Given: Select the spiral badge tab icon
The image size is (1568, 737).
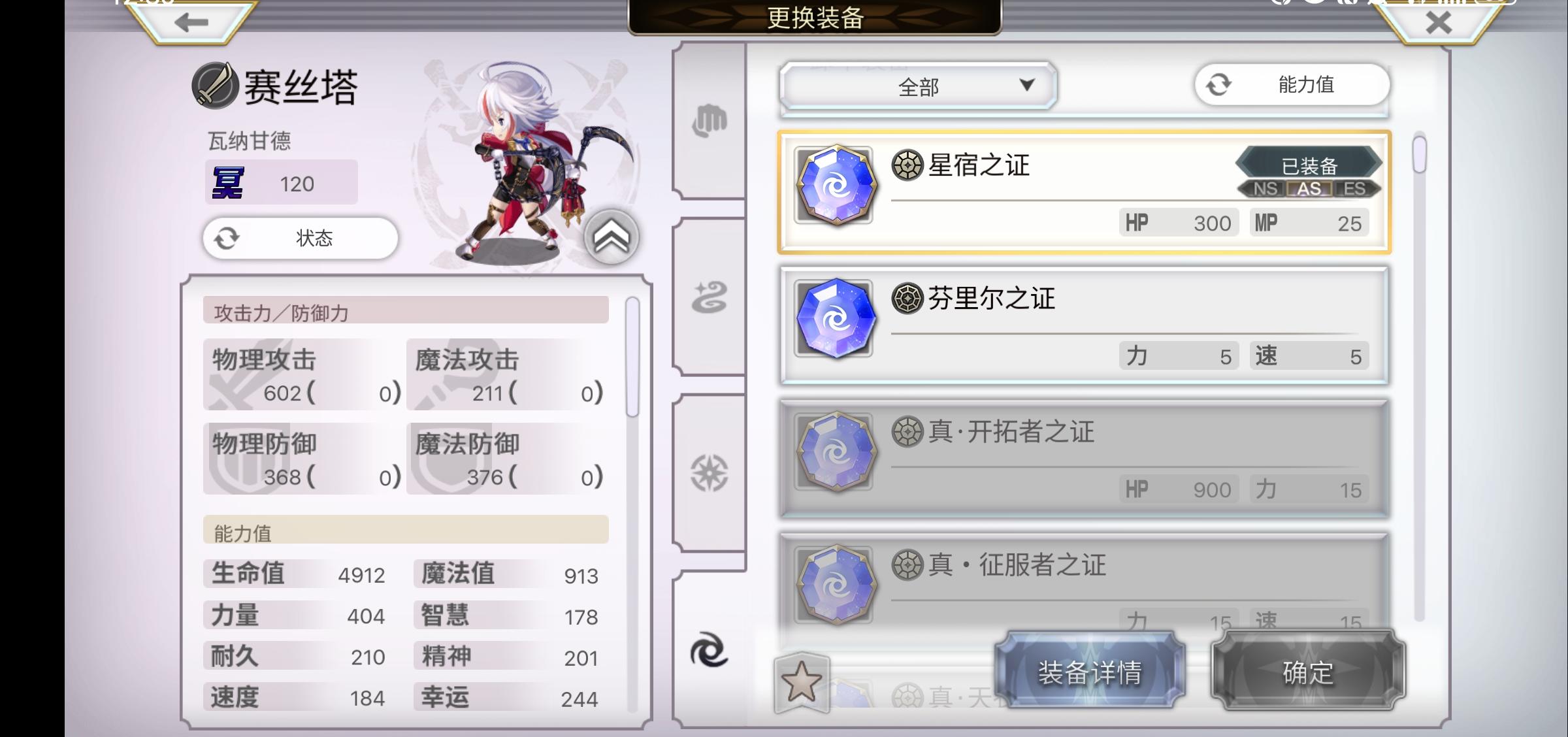Looking at the screenshot, I should point(710,649).
